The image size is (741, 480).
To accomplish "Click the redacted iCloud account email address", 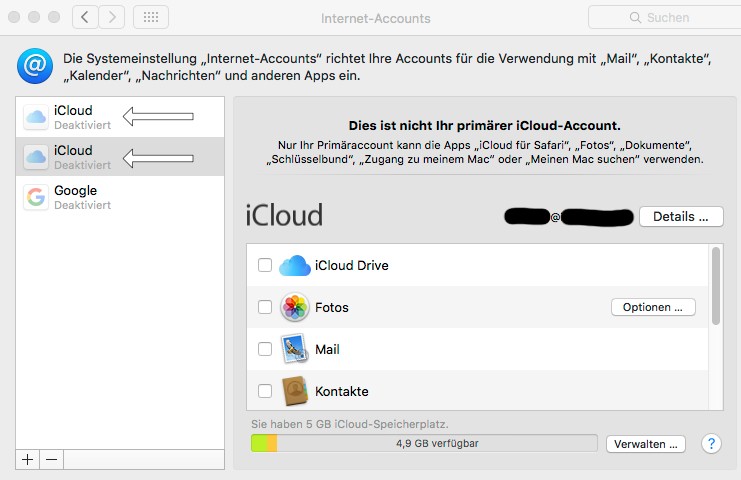I will [x=569, y=217].
